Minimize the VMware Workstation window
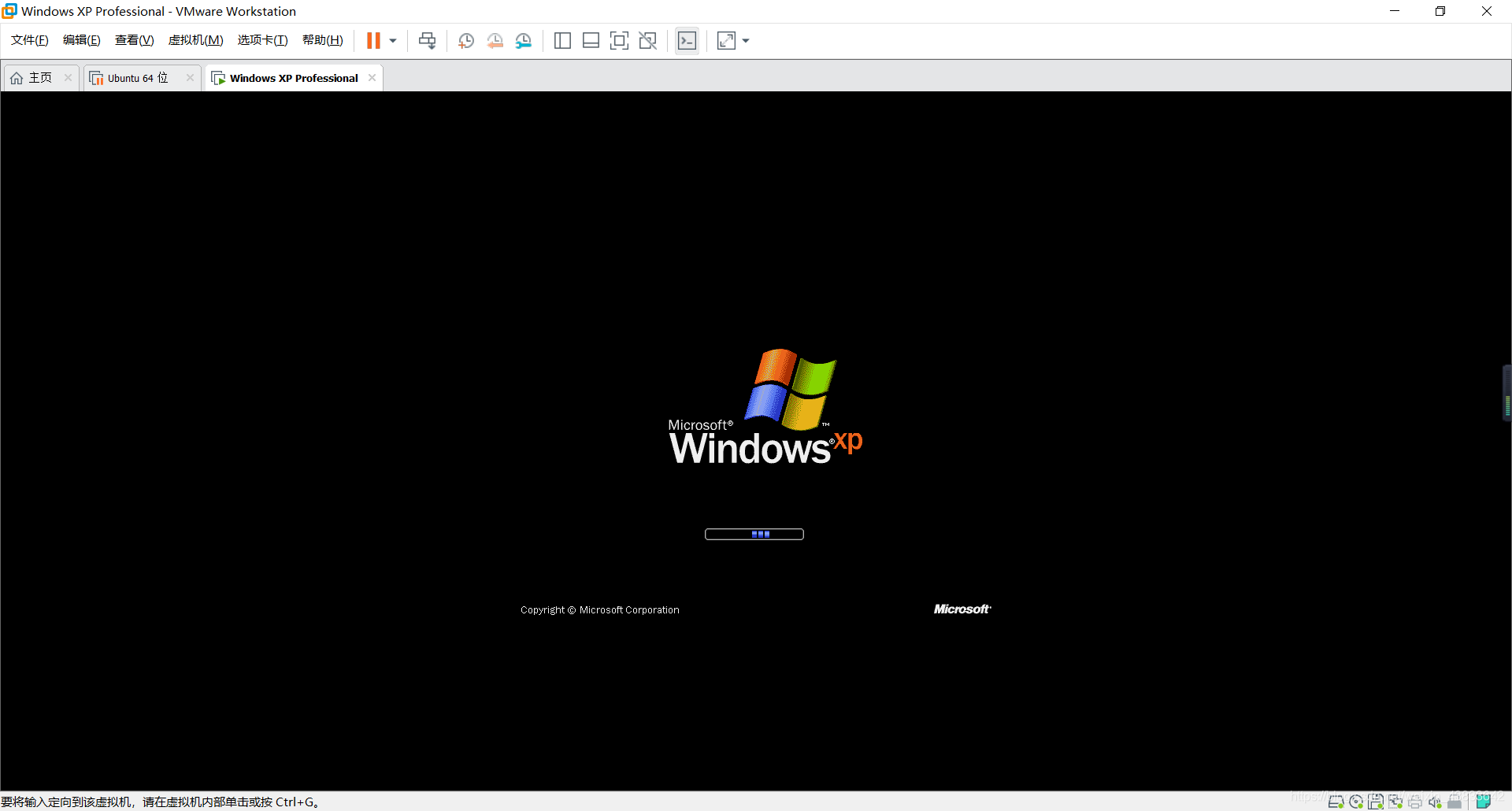1512x811 pixels. point(1395,11)
